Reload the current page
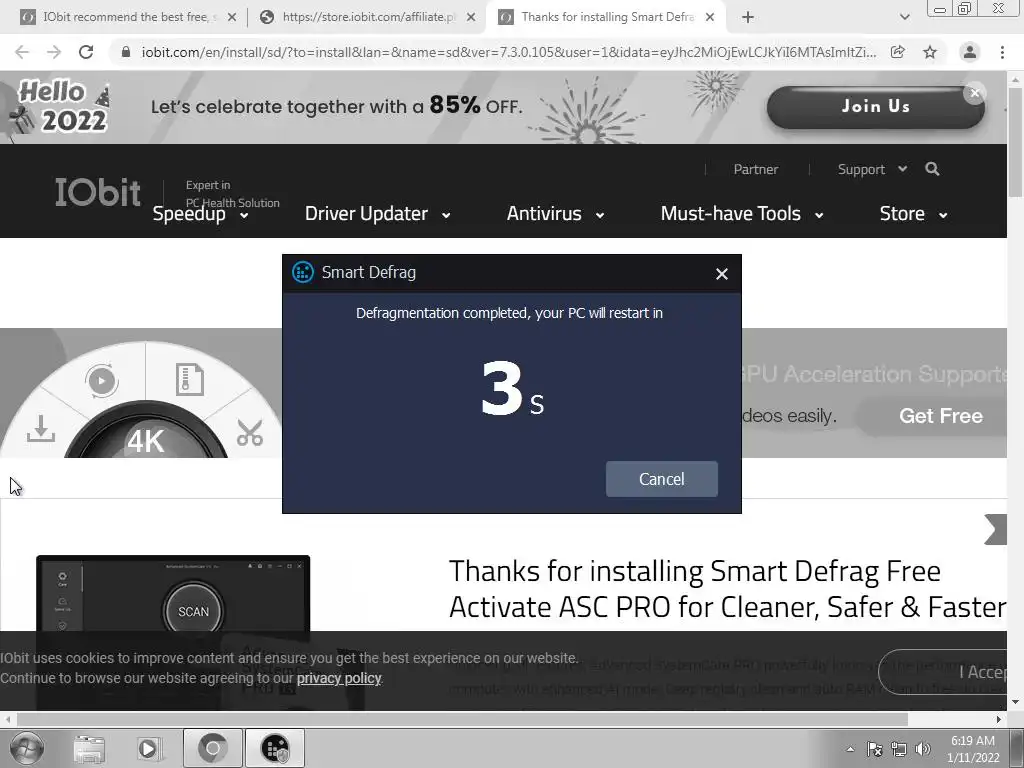The height and width of the screenshot is (768, 1024). click(x=86, y=52)
